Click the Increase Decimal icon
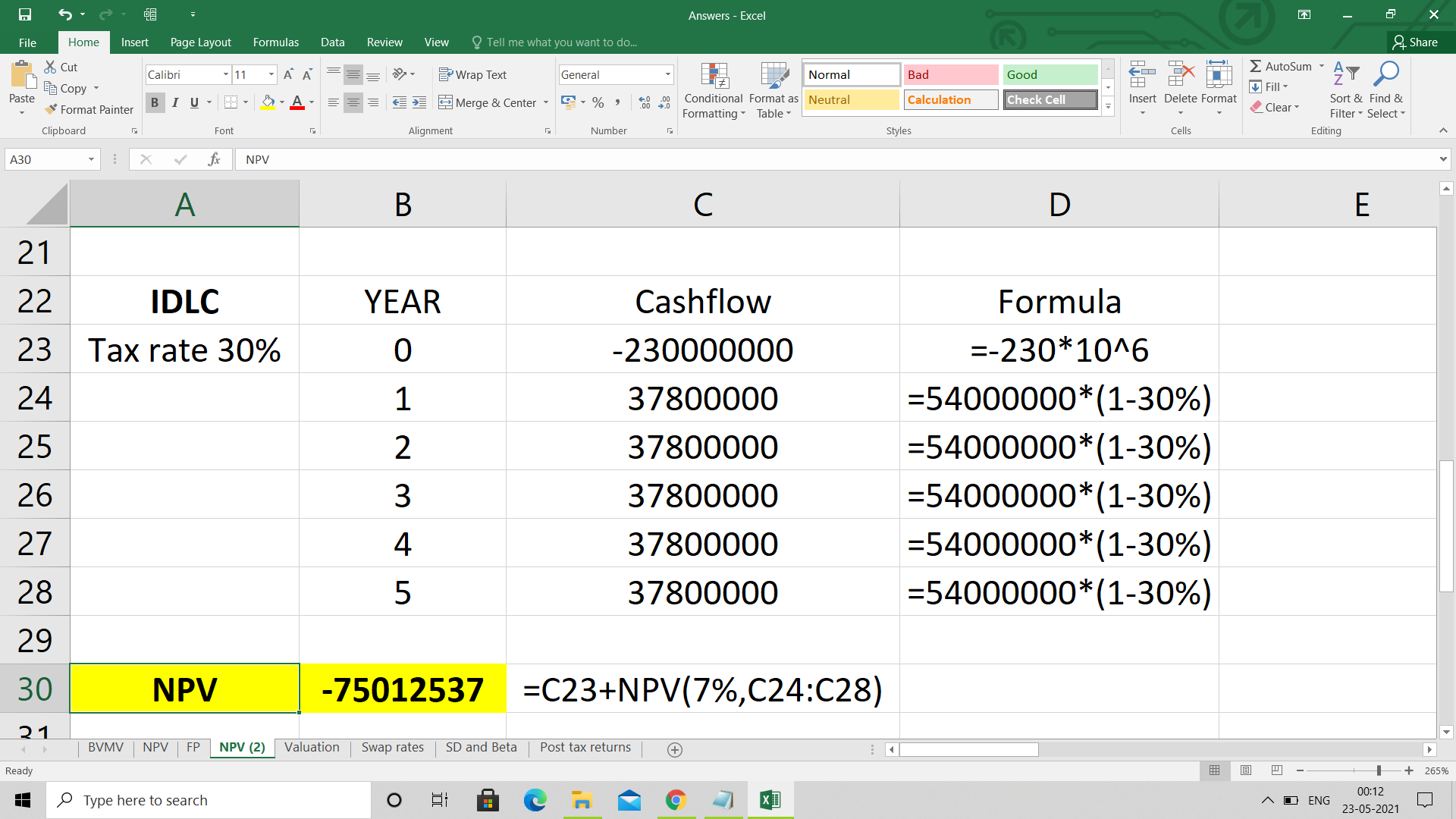The height and width of the screenshot is (819, 1456). pos(645,102)
